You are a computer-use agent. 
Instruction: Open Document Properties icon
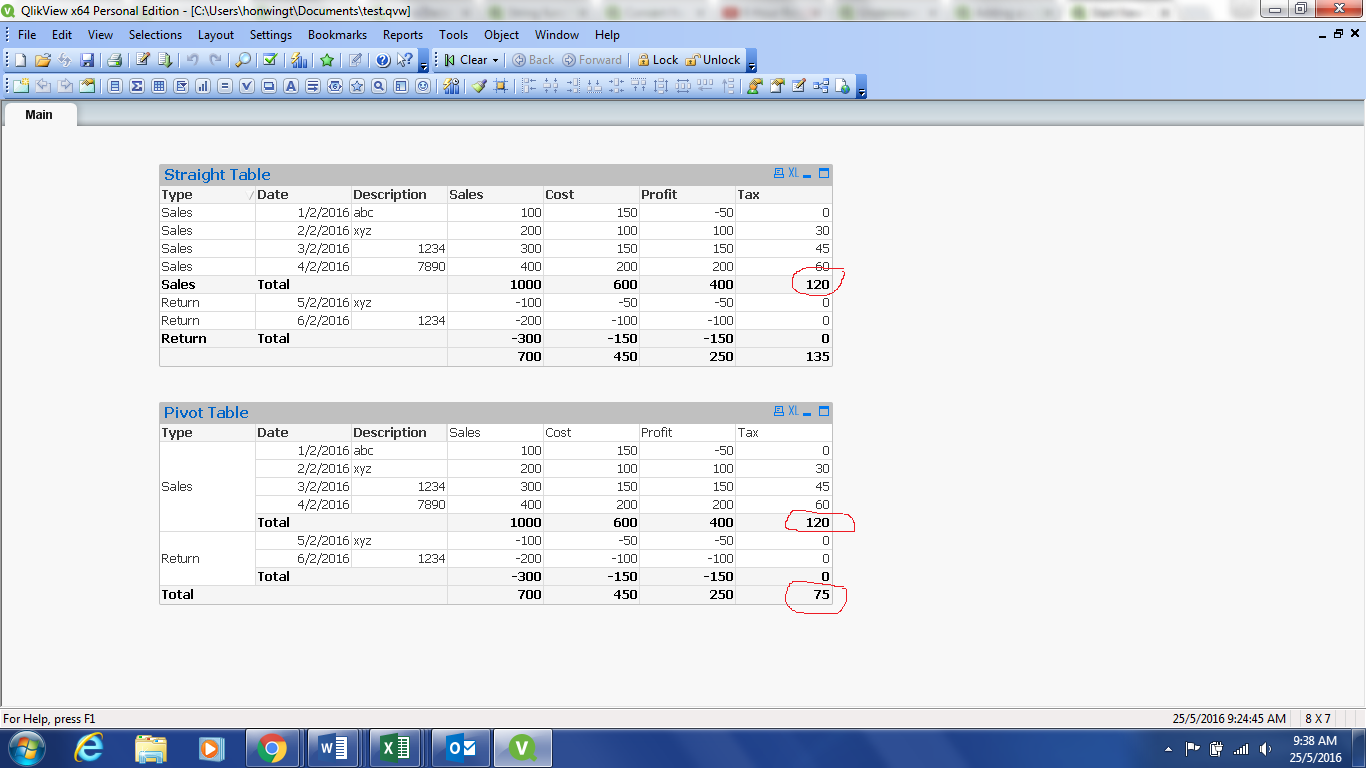coord(777,86)
